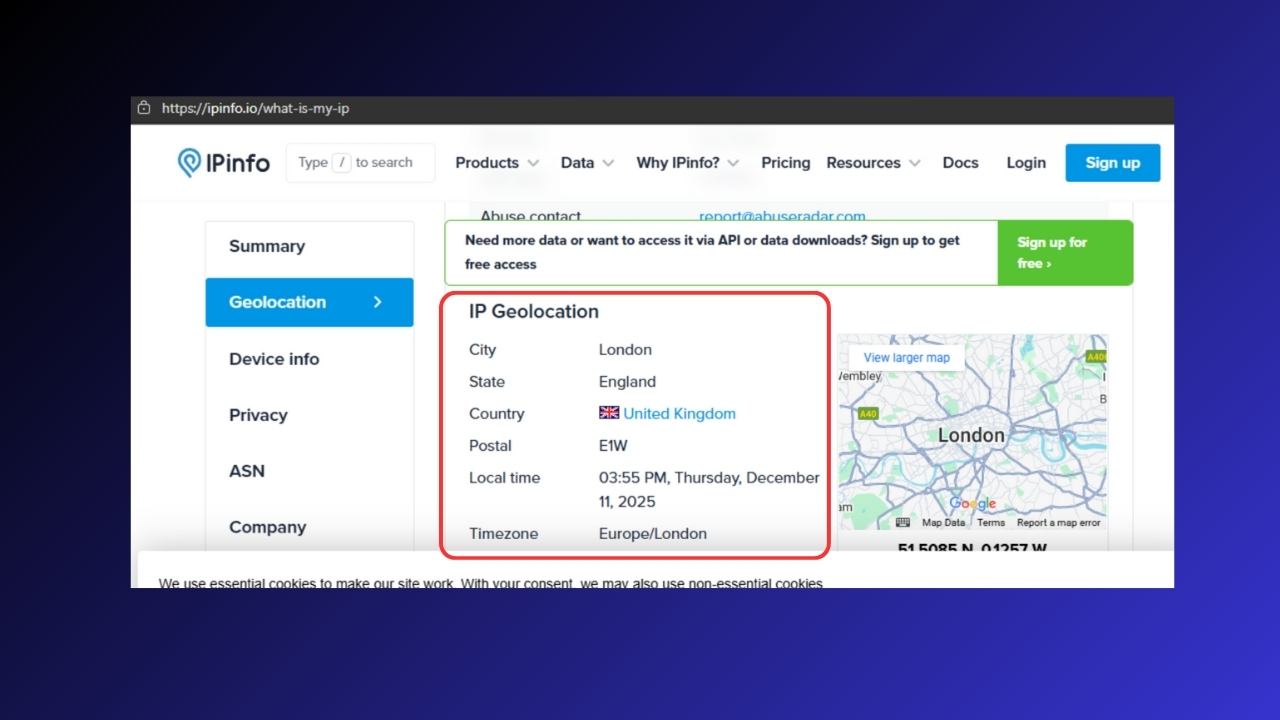Open the United Kingdom country link
Screen dimensions: 1280x720
point(679,414)
